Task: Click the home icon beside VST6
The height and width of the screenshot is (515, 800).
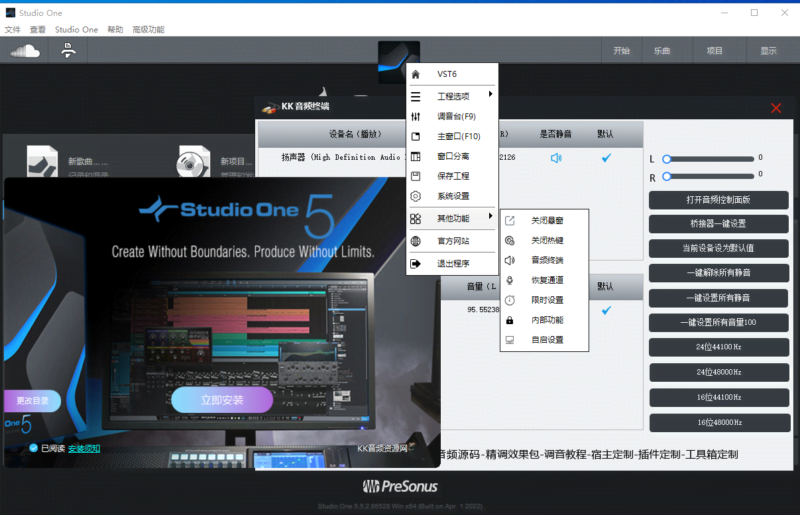Action: tap(416, 75)
